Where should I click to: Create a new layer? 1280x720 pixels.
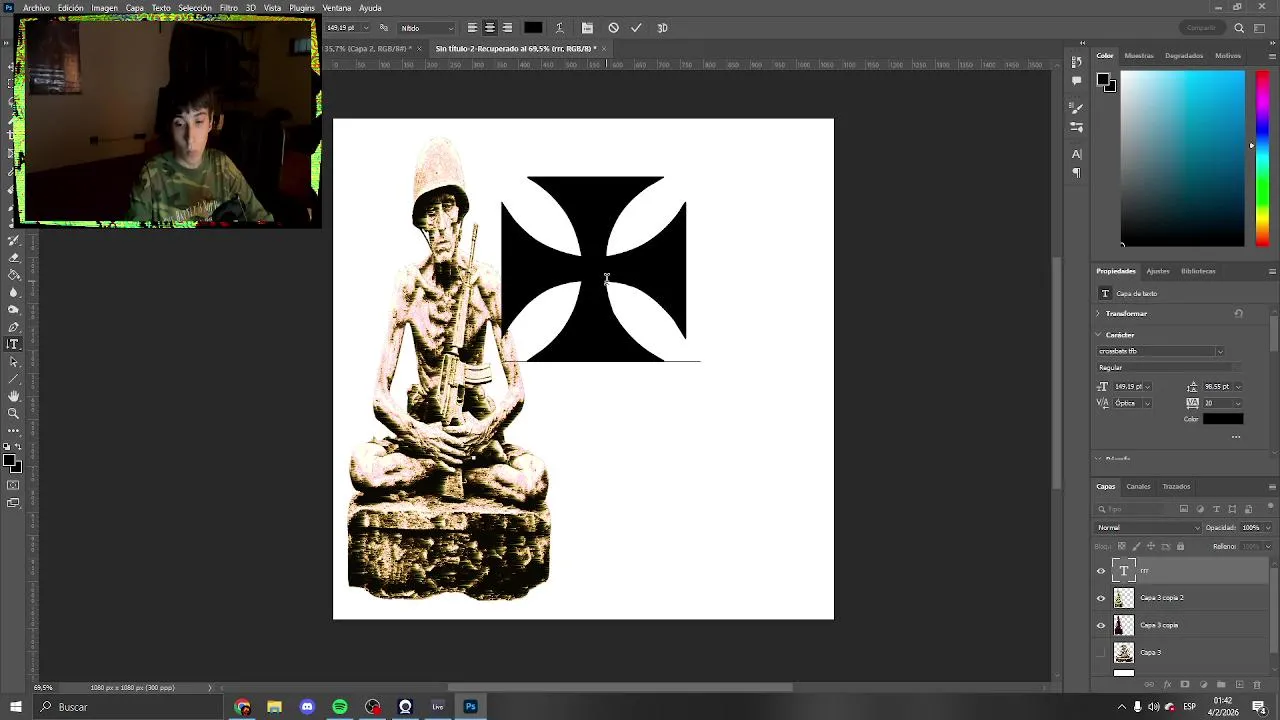point(1239,684)
